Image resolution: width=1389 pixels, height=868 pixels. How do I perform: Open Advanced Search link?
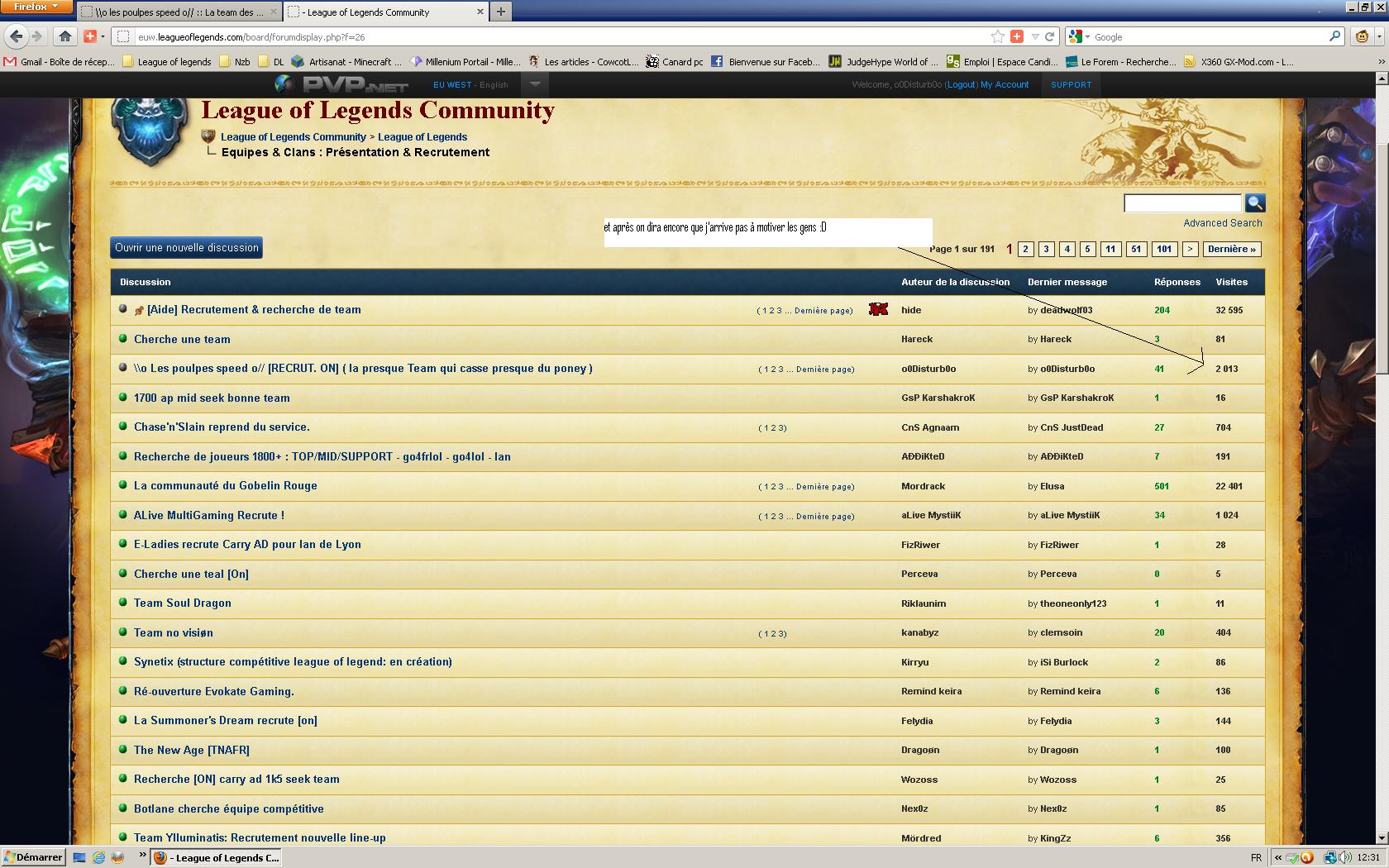pyautogui.click(x=1222, y=223)
